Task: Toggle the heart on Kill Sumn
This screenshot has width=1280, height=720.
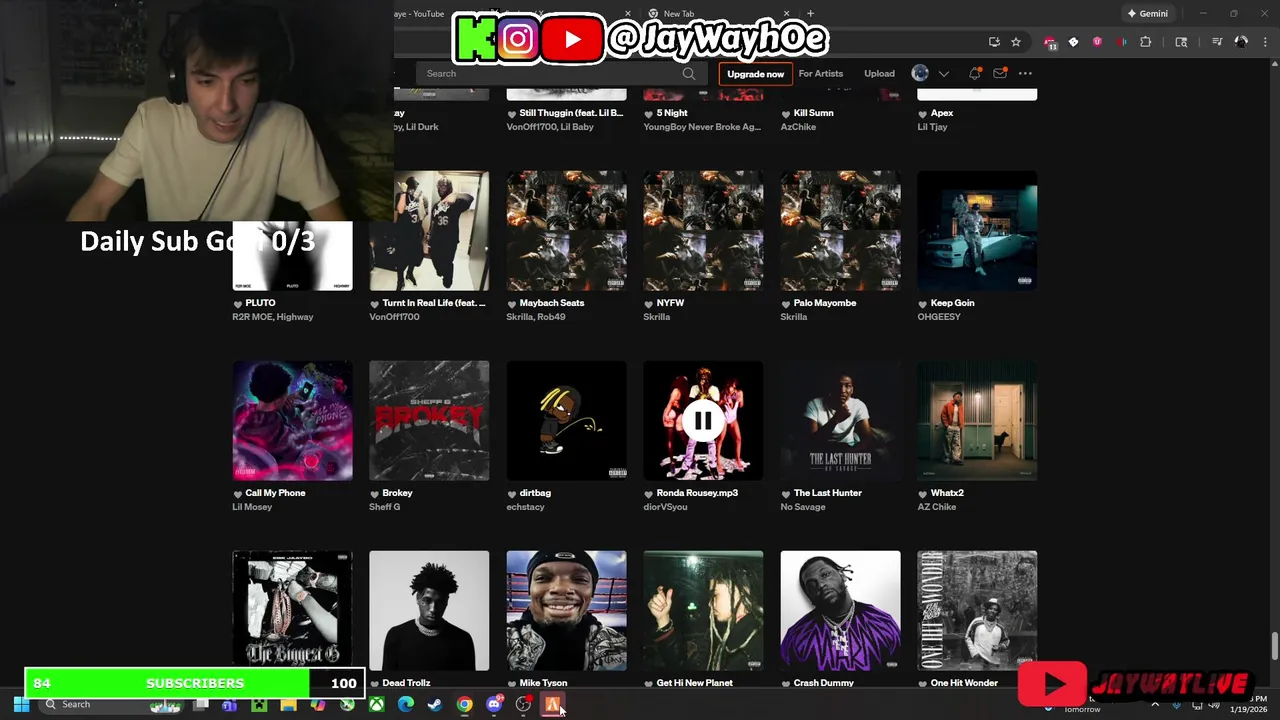Action: pyautogui.click(x=785, y=113)
